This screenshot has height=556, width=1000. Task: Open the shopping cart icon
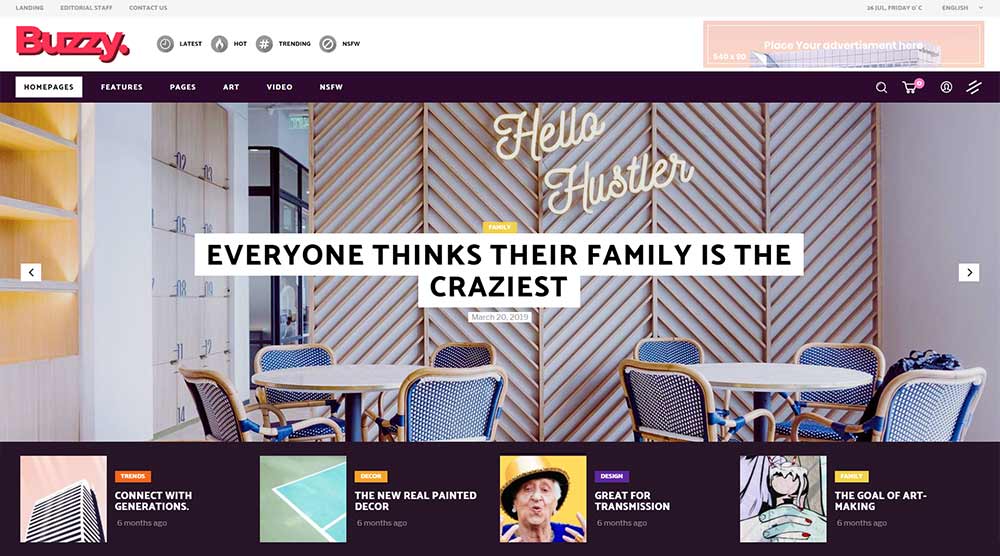911,87
